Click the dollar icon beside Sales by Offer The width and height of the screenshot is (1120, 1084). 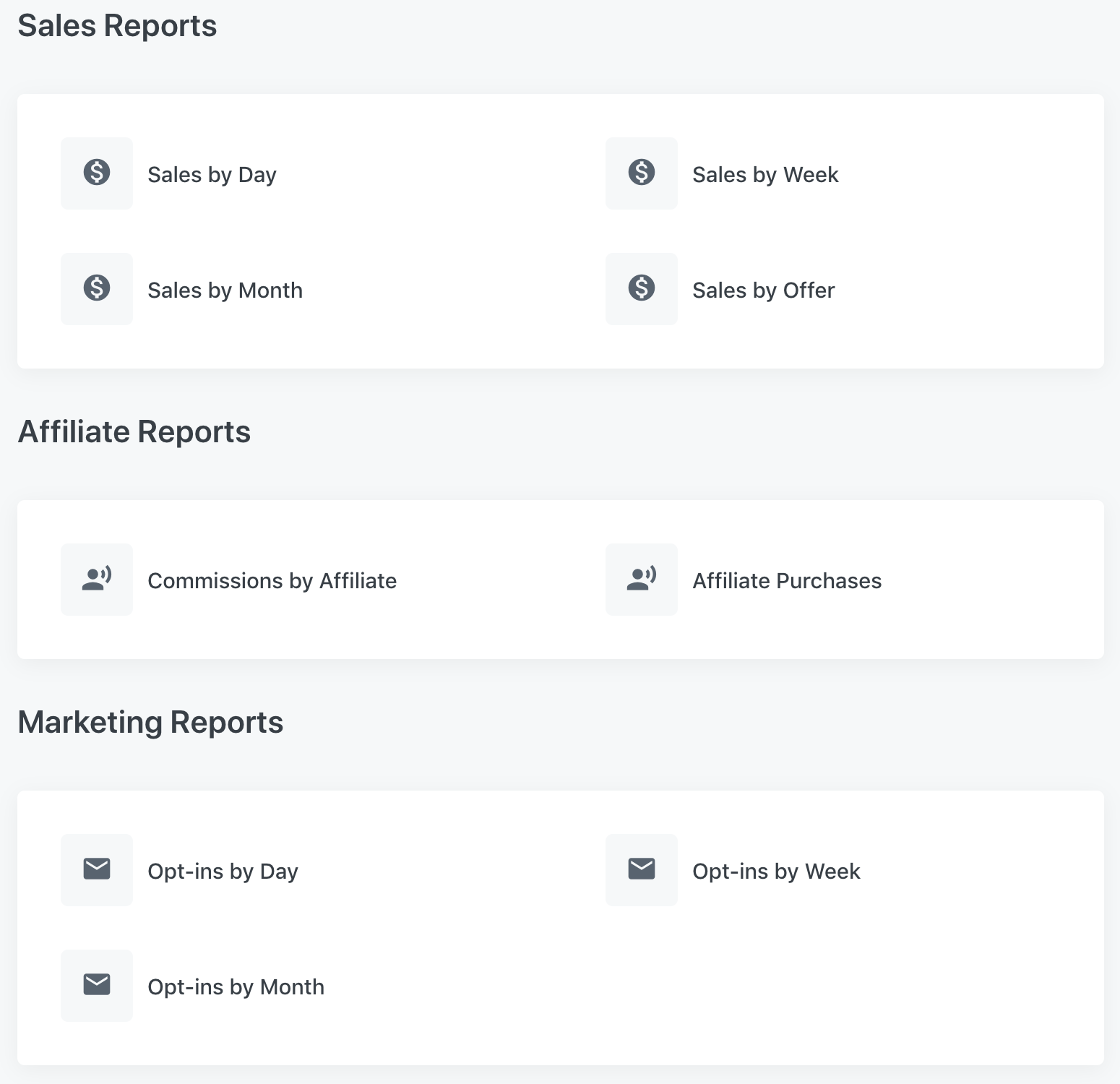click(x=642, y=288)
